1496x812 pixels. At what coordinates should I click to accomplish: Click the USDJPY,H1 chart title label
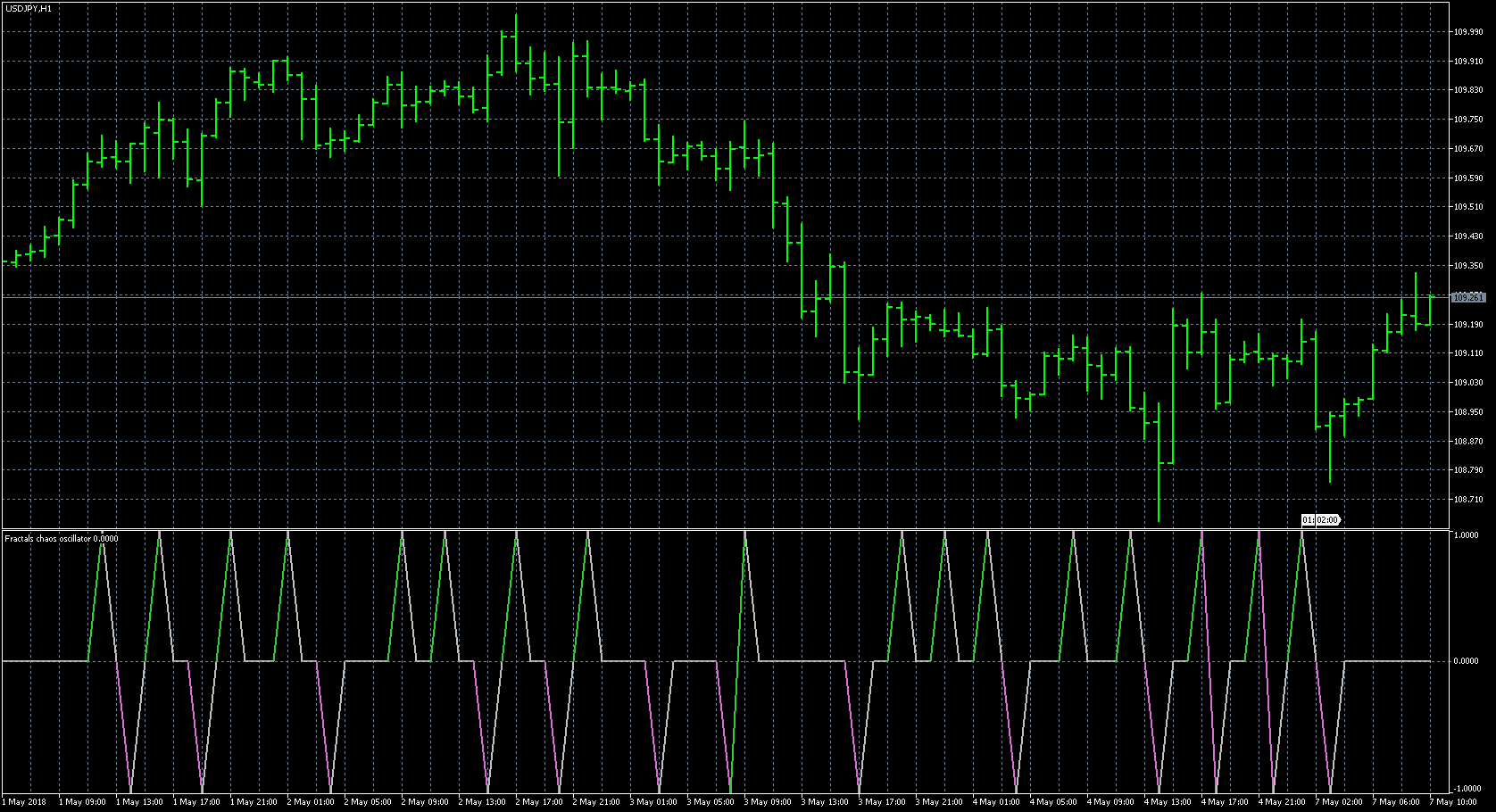pos(29,8)
